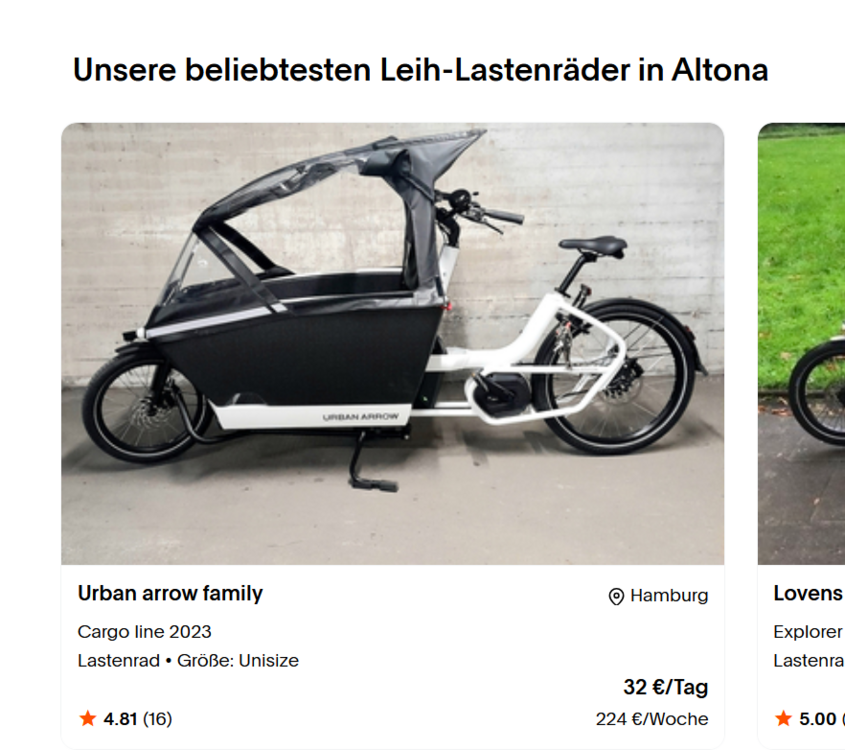Screen dimensions: 845x750
Task: Open the Urban Arrow cargo bike photo
Action: pyautogui.click(x=392, y=344)
